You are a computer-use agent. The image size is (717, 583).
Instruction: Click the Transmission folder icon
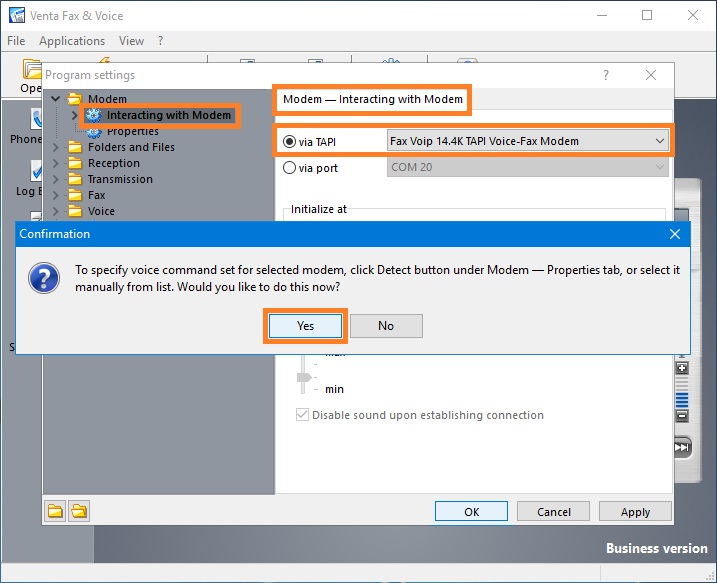coord(75,179)
